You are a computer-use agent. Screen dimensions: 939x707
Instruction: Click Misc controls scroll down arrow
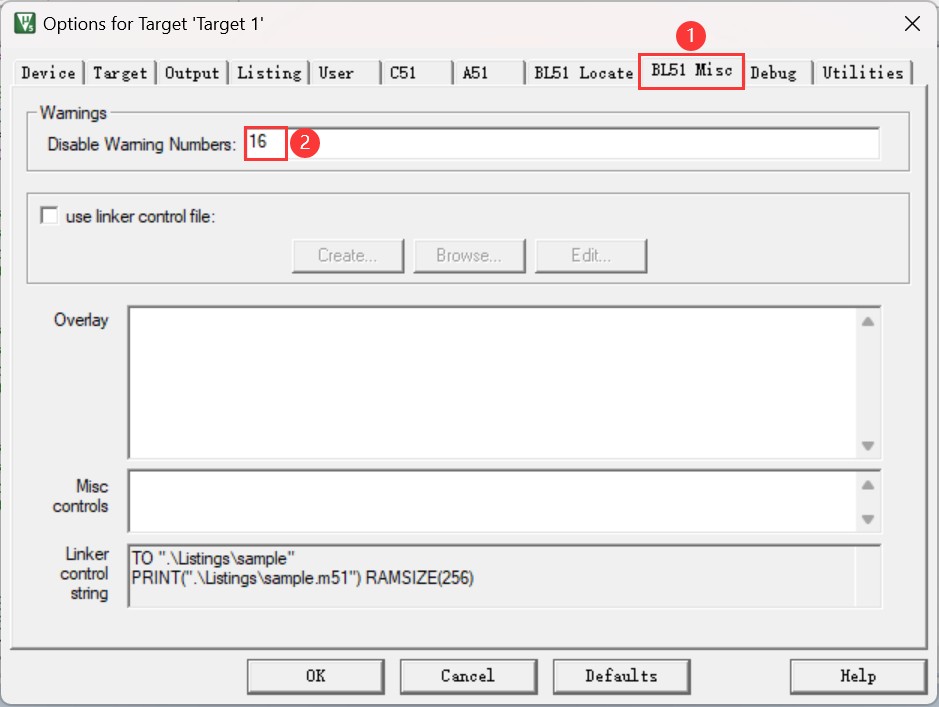click(x=868, y=519)
